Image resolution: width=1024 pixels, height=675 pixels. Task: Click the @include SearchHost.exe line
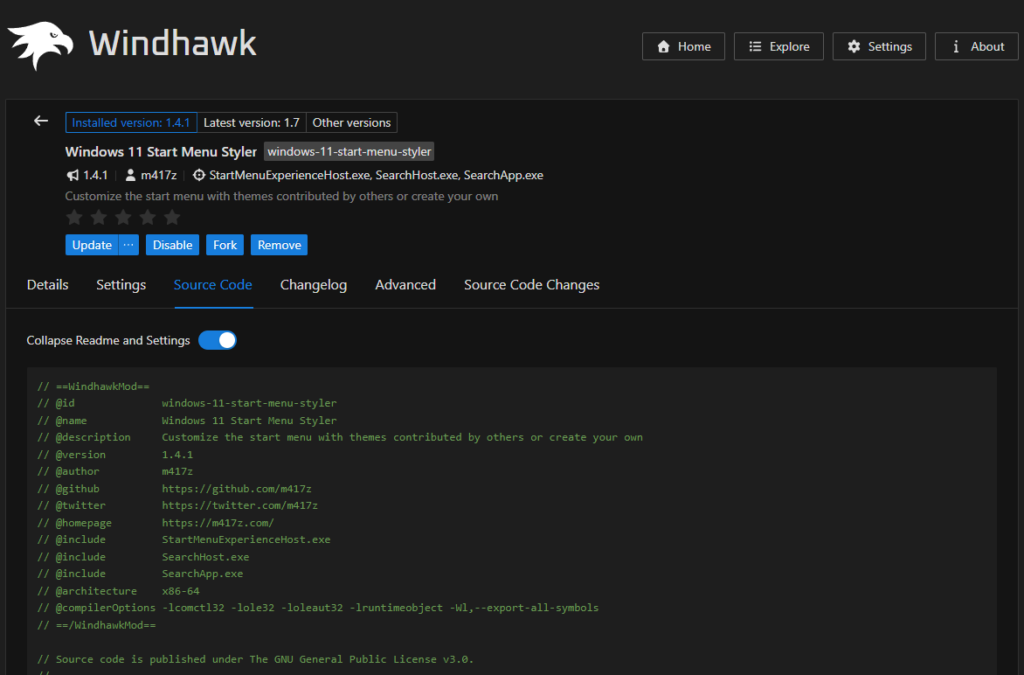143,557
